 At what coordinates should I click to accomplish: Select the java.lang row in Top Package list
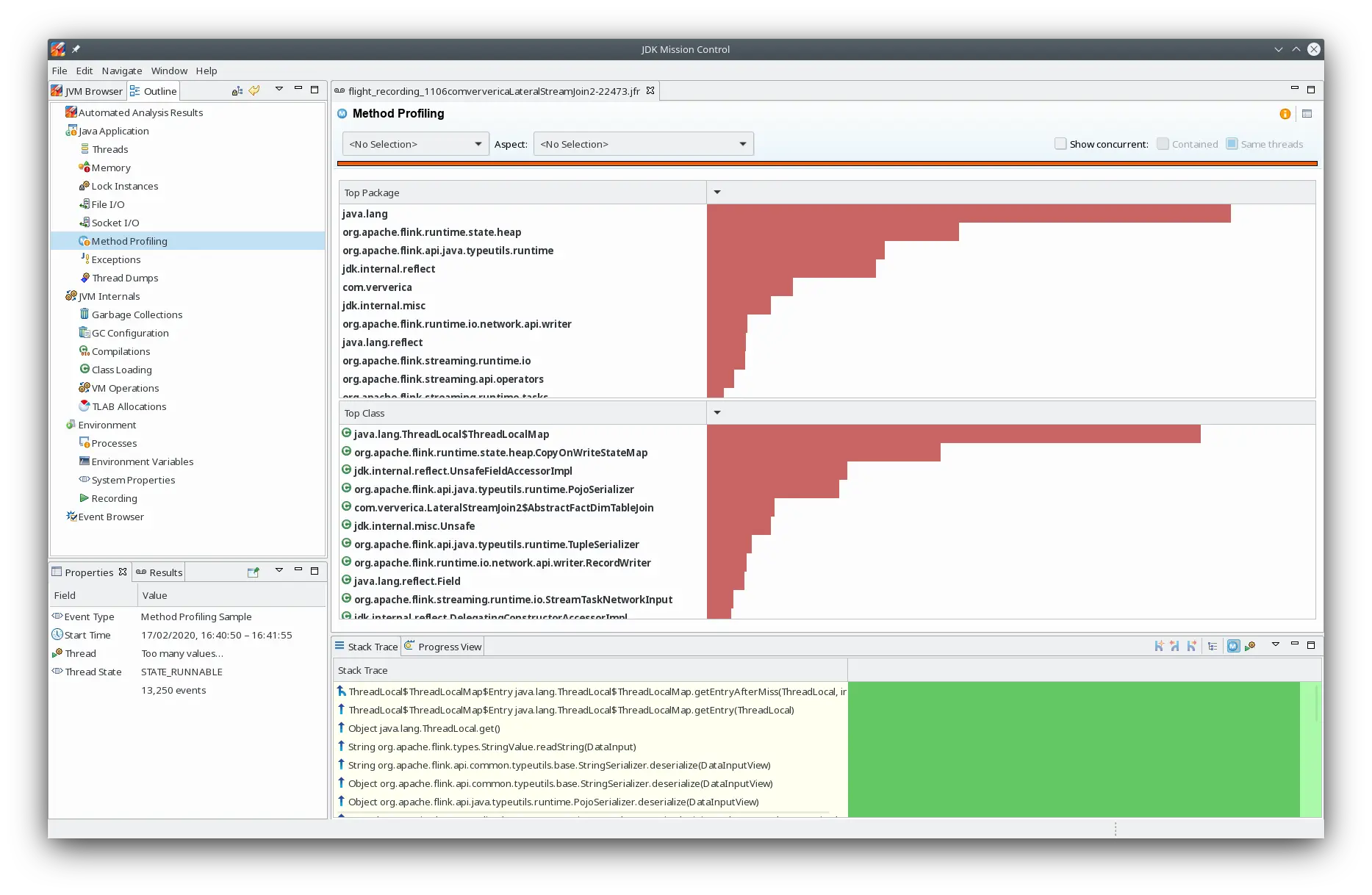pyautogui.click(x=365, y=213)
